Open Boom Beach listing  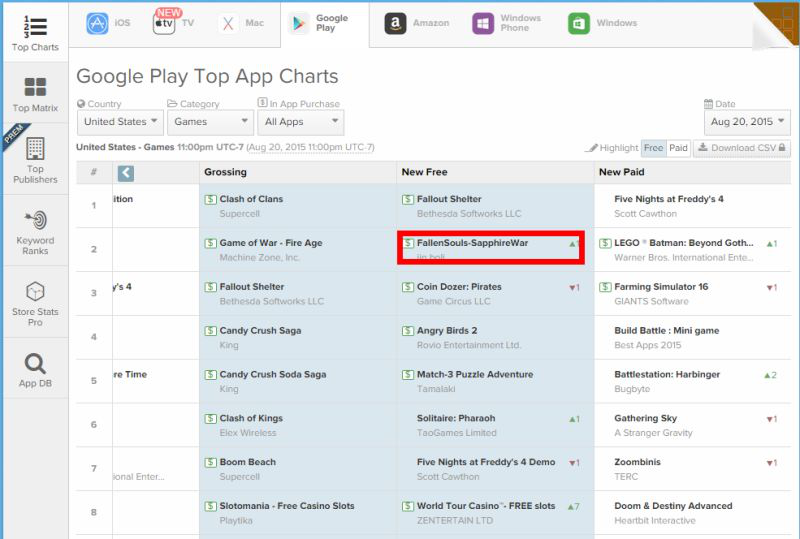coord(247,462)
